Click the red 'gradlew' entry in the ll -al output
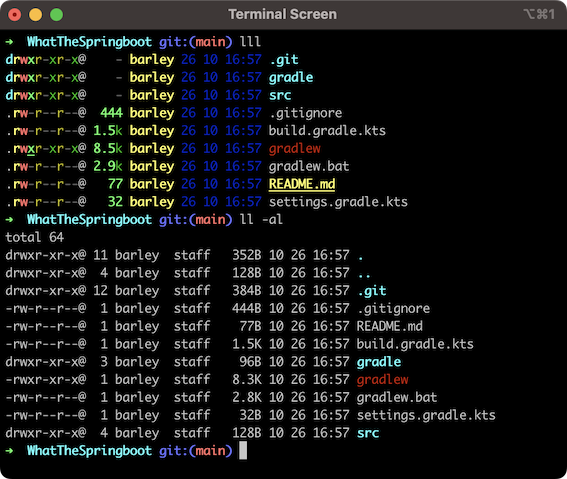This screenshot has height=479, width=567. 383,380
